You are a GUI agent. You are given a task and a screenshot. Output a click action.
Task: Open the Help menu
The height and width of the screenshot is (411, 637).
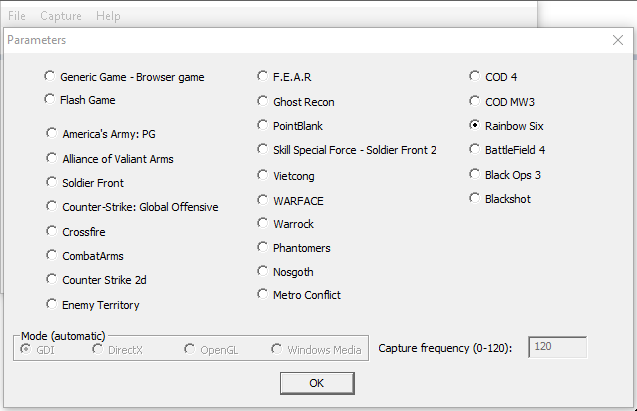108,16
